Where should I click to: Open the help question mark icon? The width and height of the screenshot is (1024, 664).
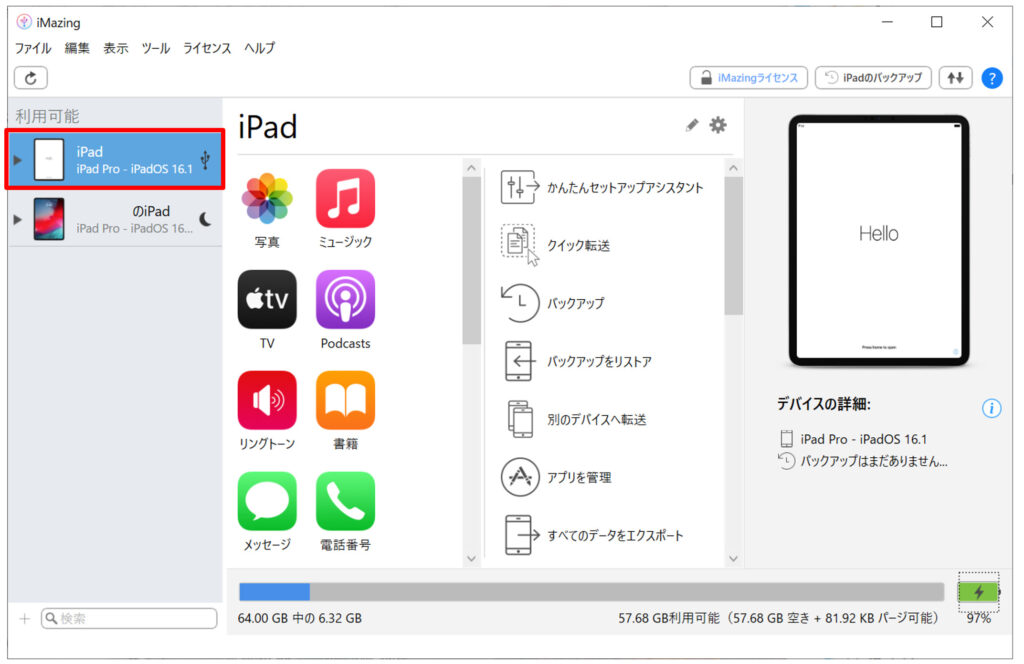(991, 78)
